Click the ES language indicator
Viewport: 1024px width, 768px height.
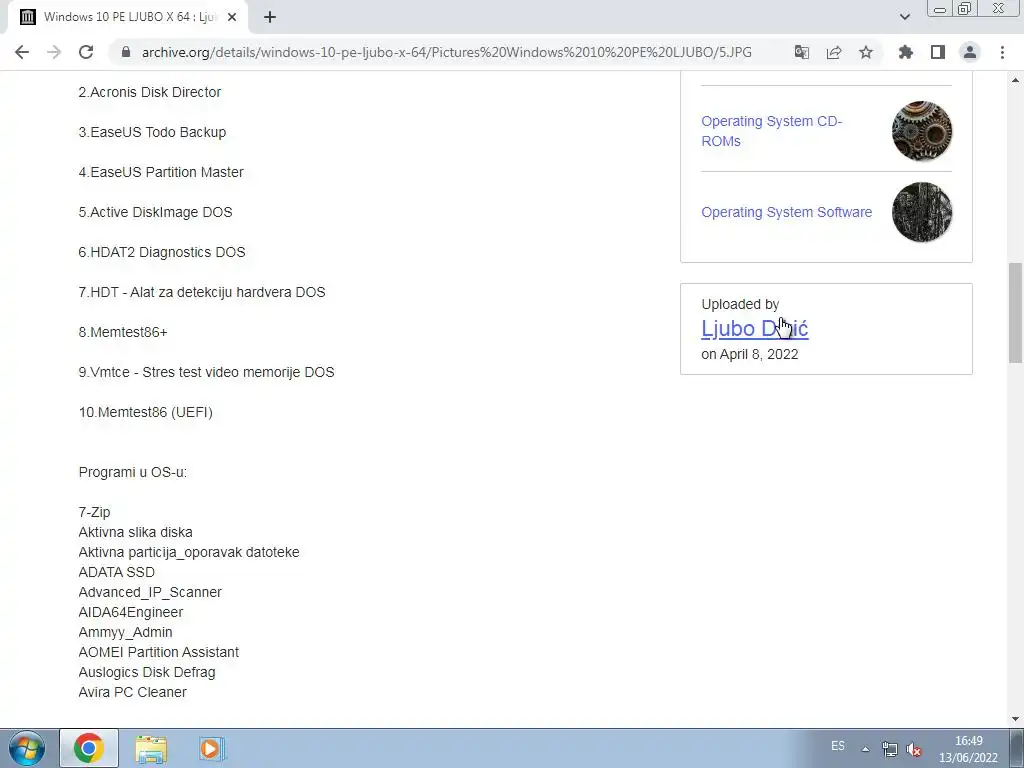pyautogui.click(x=838, y=746)
